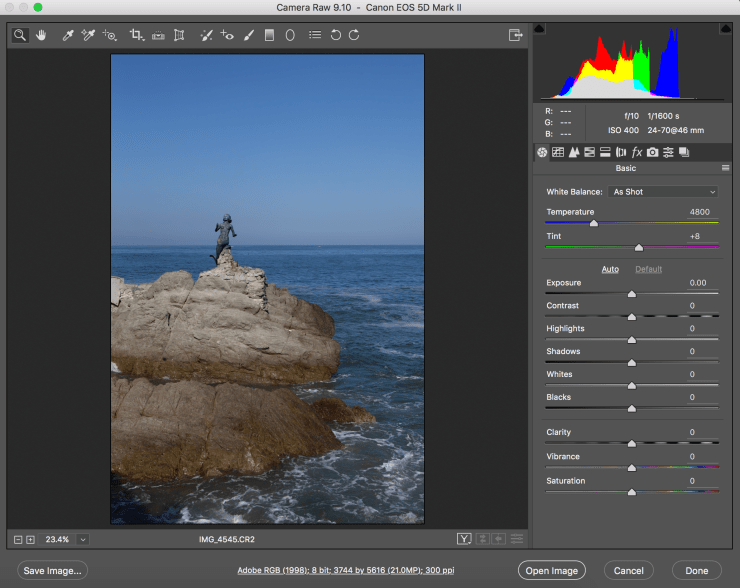
Task: Switch to the Effects (fx) tab
Action: click(x=637, y=152)
